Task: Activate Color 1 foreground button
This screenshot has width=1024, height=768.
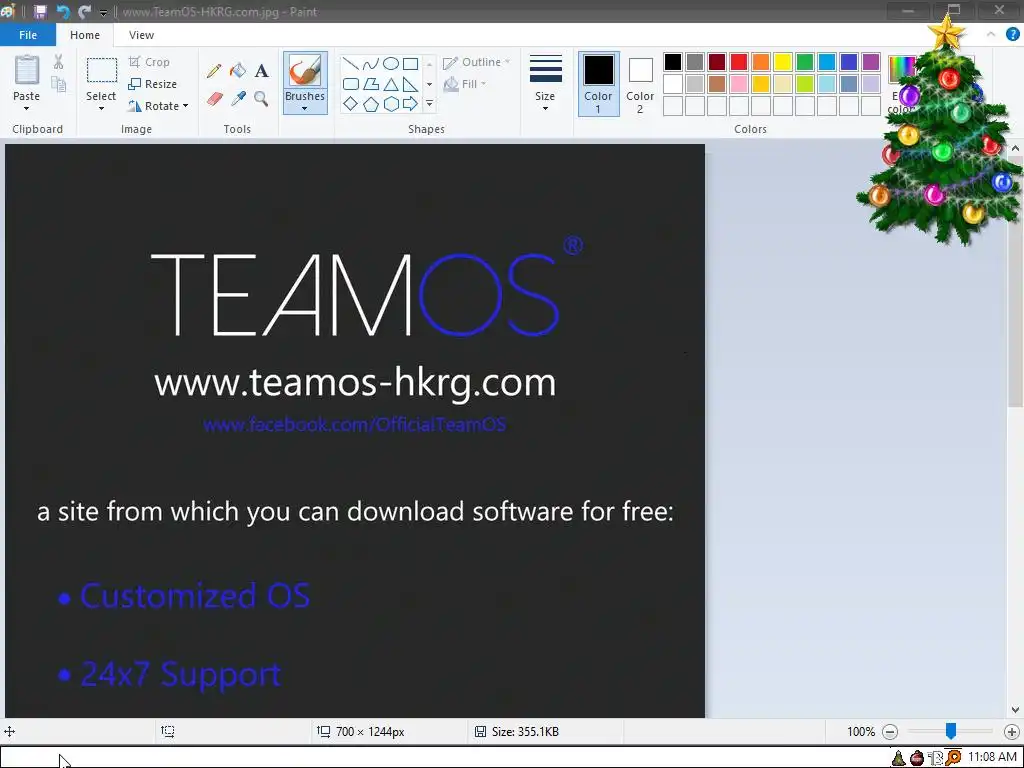Action: click(598, 84)
